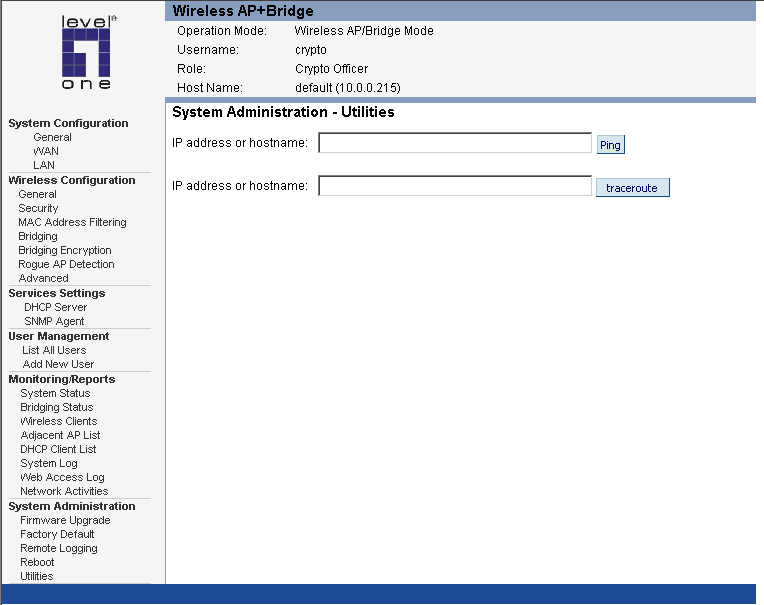Click the Ping button

(x=611, y=145)
